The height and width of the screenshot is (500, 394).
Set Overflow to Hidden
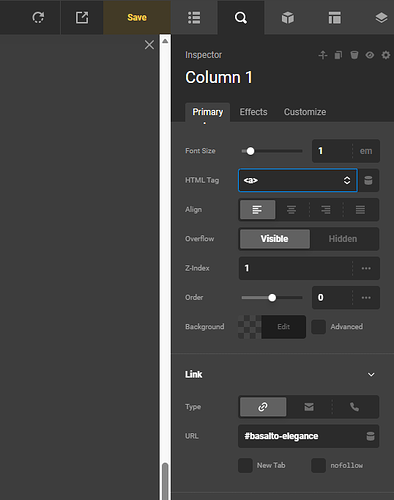pos(343,239)
